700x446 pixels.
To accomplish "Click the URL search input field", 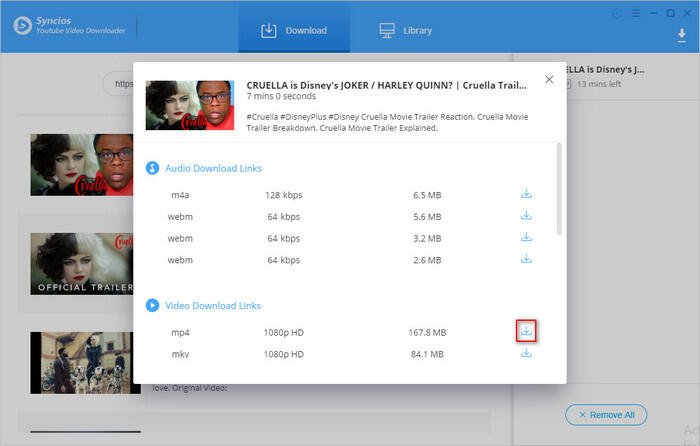I will (125, 84).
